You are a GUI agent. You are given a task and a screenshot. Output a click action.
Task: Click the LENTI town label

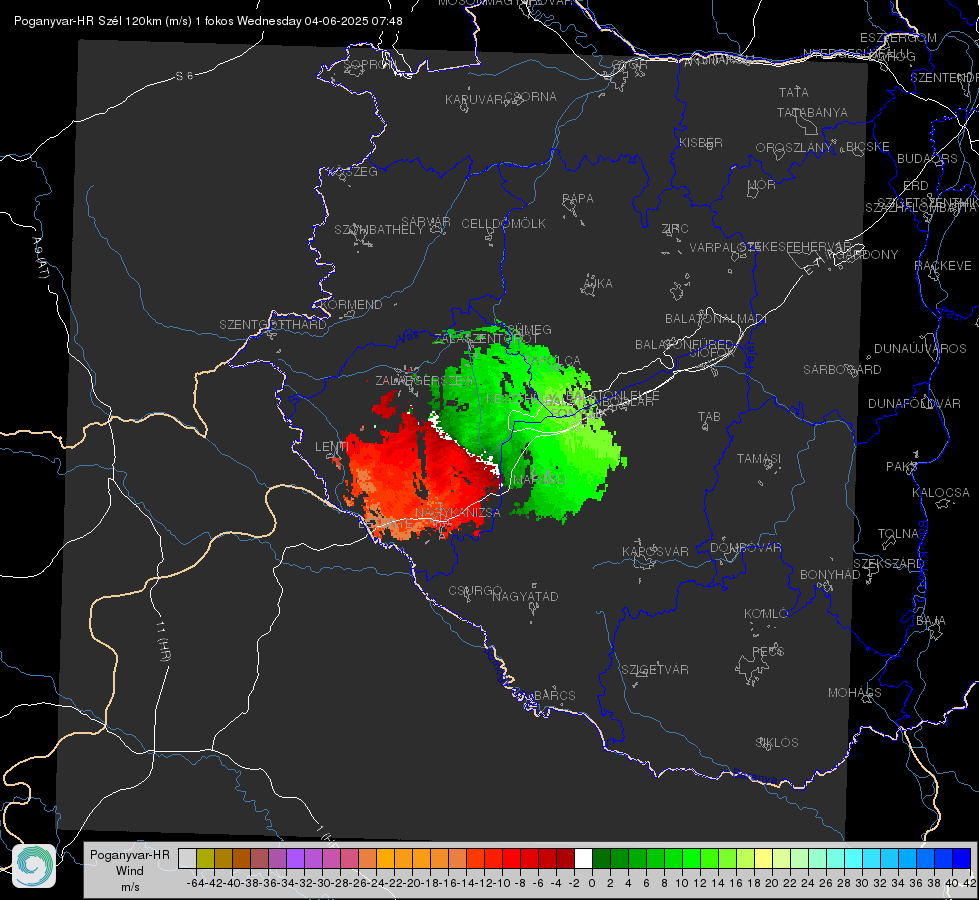point(332,447)
